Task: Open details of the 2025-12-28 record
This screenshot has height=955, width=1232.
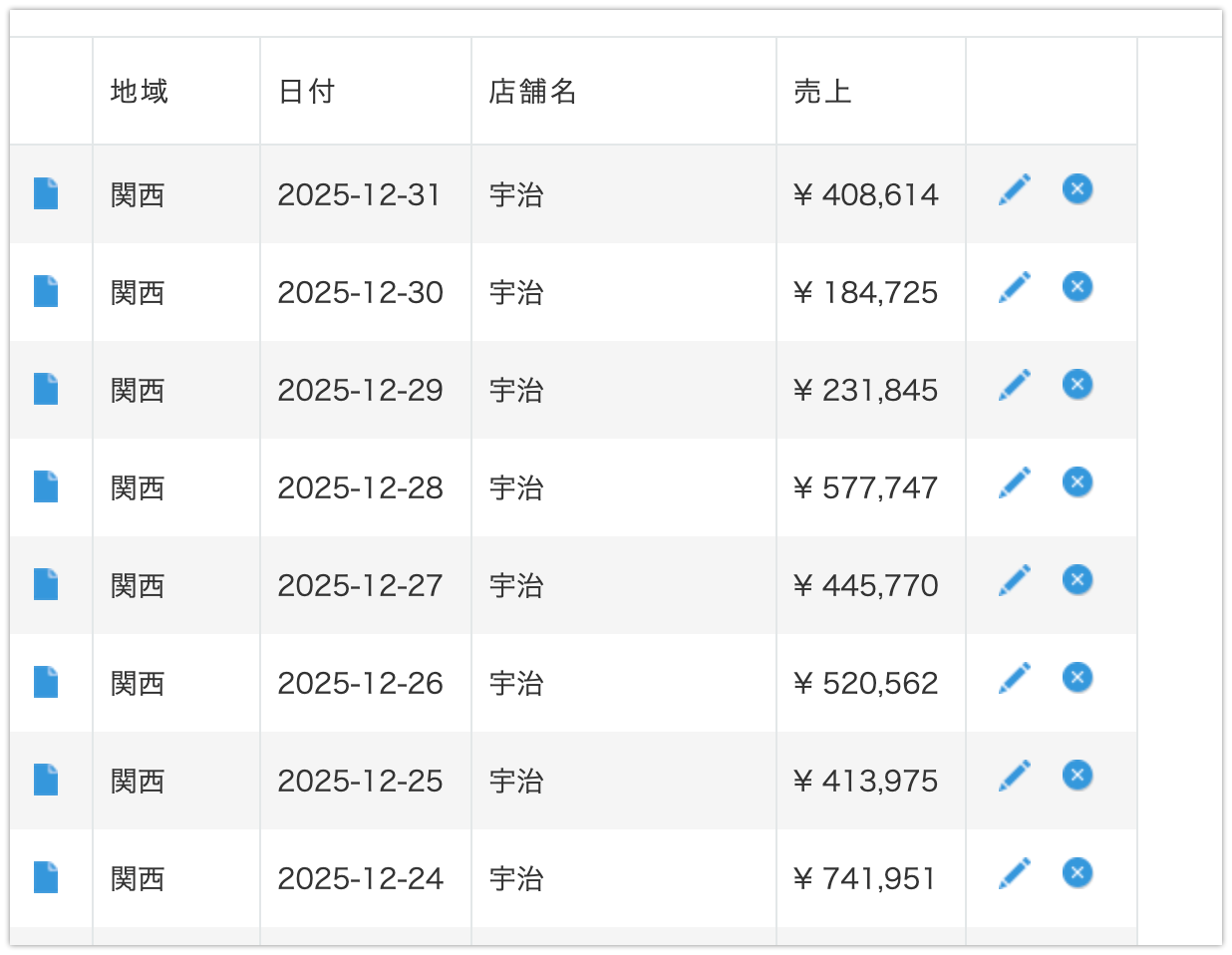Action: pyautogui.click(x=46, y=486)
